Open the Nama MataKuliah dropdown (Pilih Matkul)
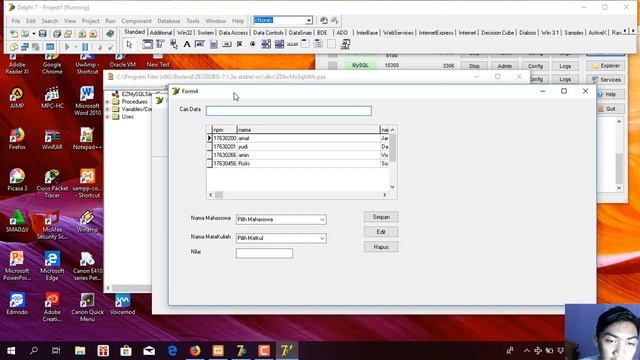 322,238
